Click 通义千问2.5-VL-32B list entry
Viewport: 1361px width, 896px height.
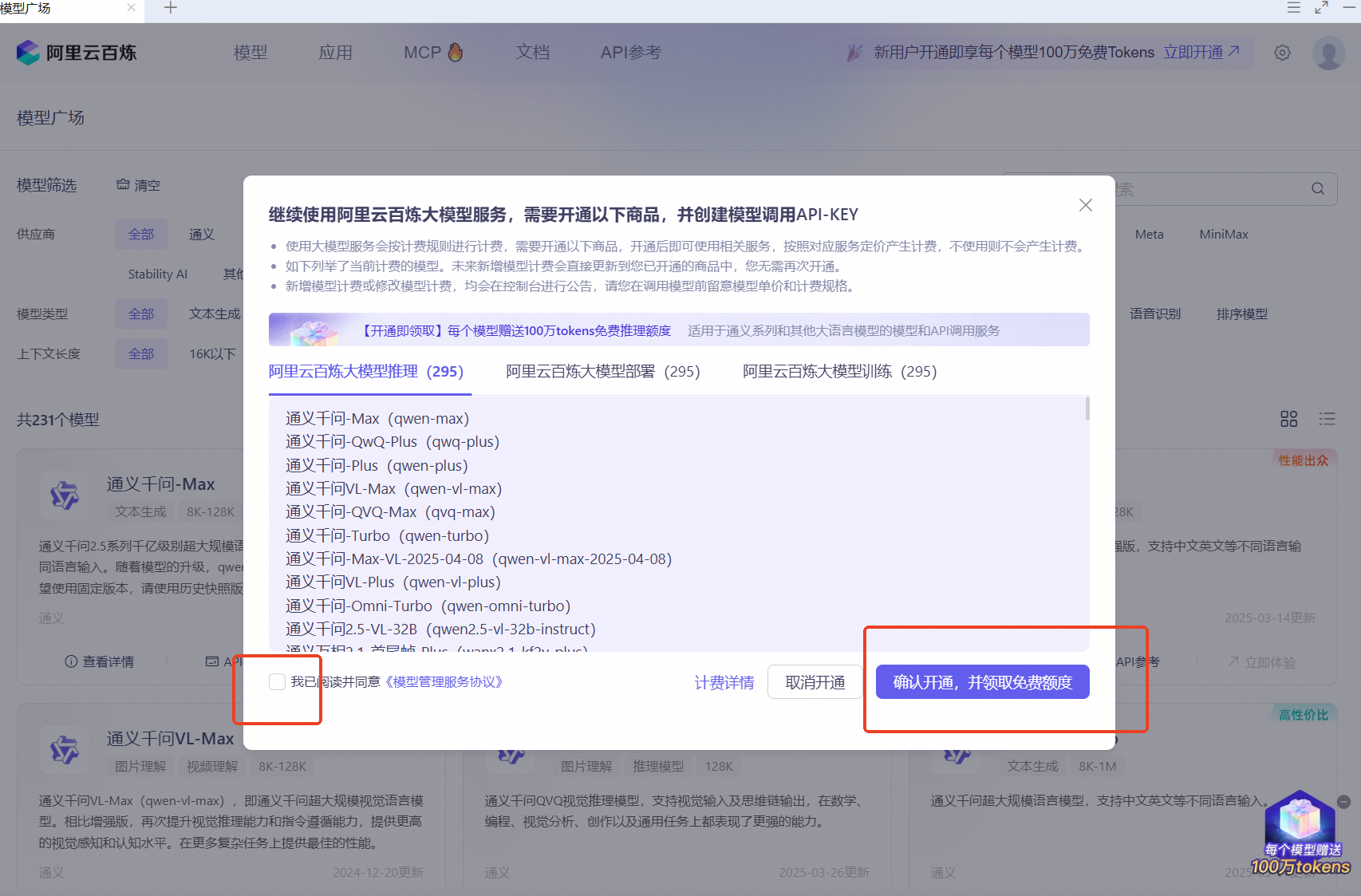tap(441, 630)
